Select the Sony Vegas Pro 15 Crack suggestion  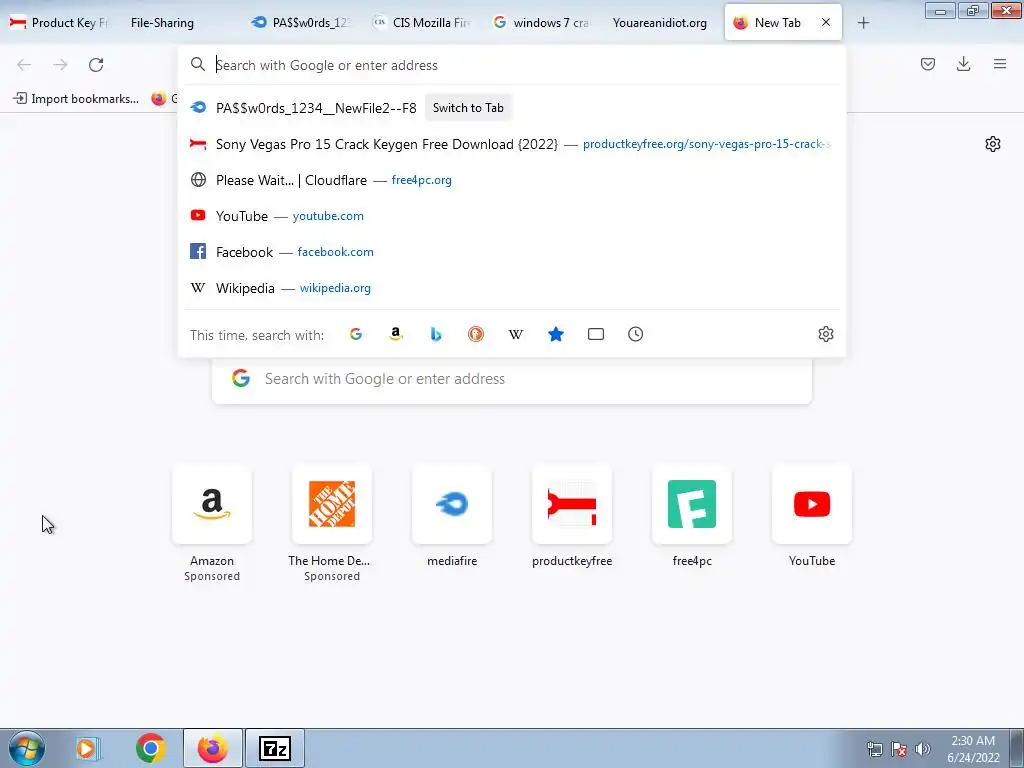coord(511,144)
